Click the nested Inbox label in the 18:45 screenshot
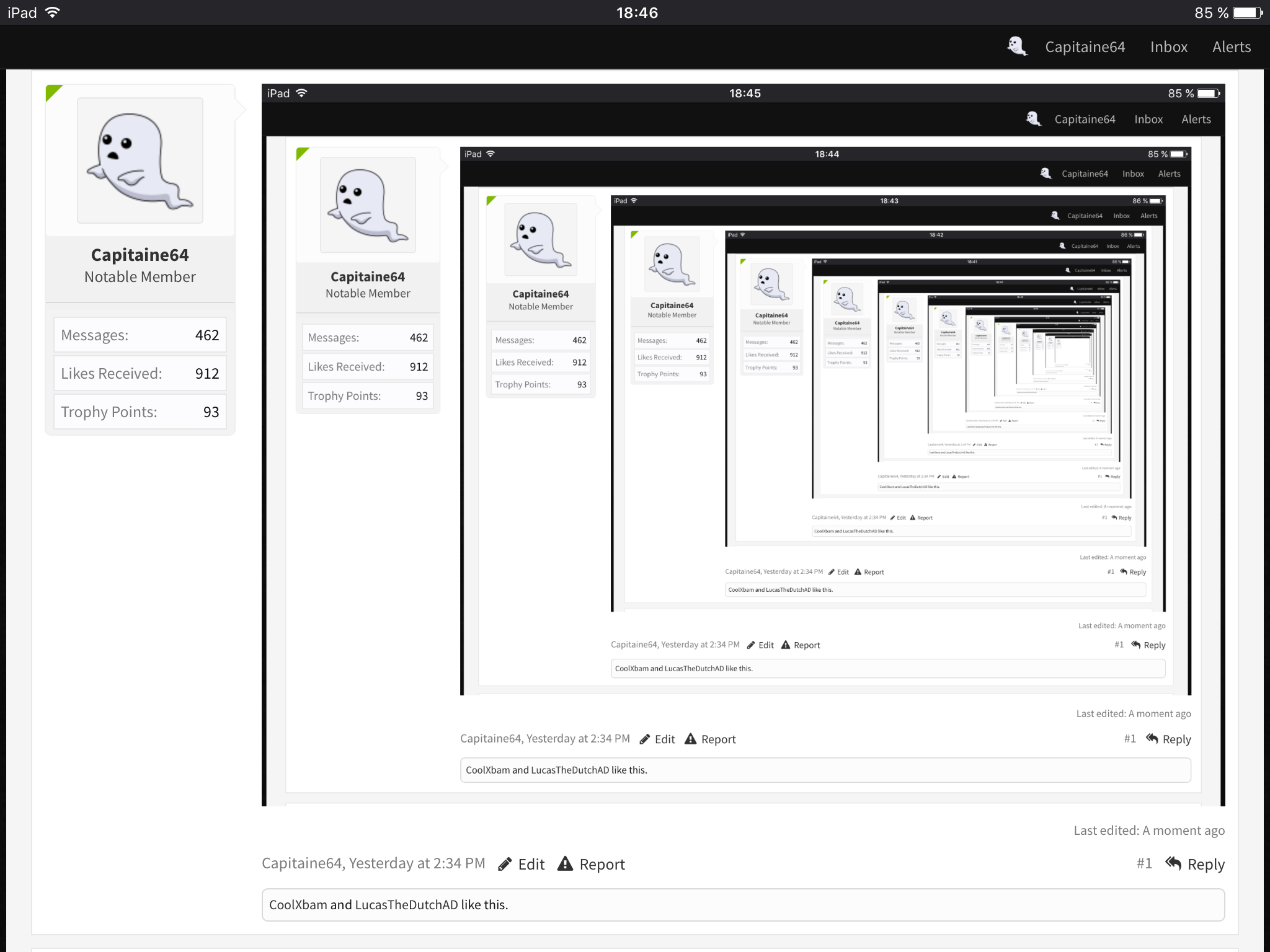 tap(1148, 120)
